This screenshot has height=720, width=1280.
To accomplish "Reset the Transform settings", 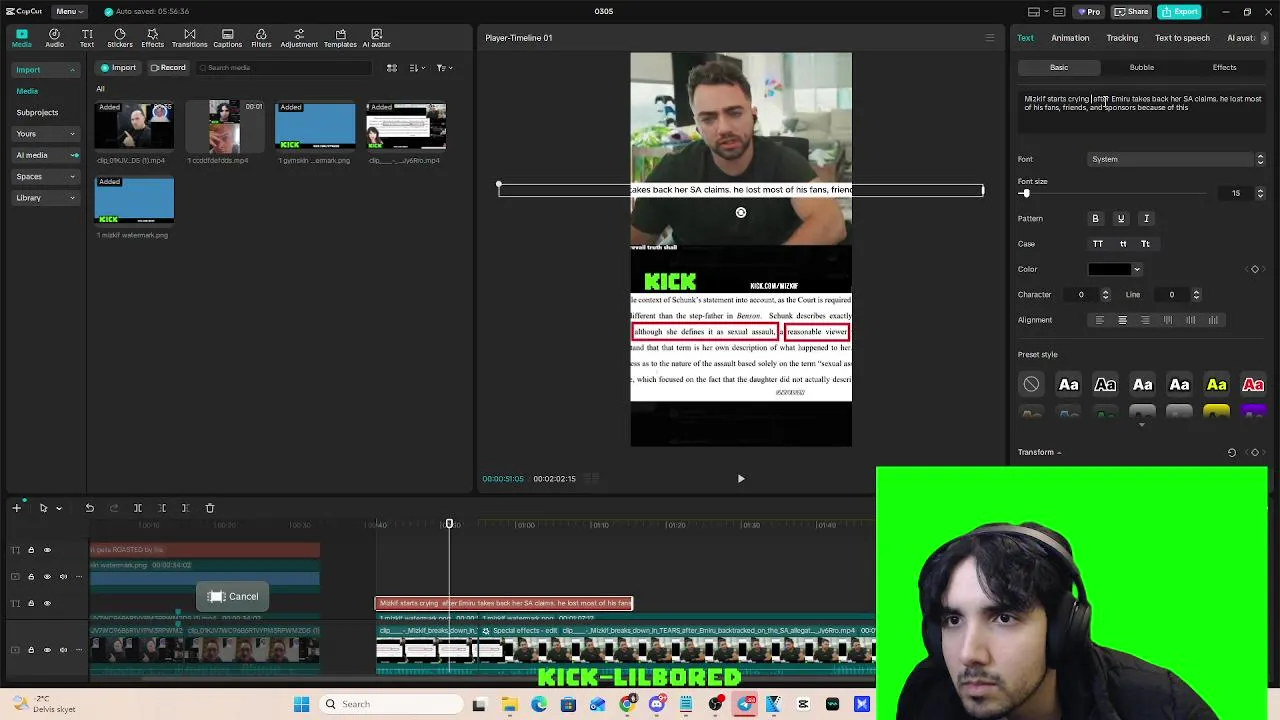I will point(1232,452).
